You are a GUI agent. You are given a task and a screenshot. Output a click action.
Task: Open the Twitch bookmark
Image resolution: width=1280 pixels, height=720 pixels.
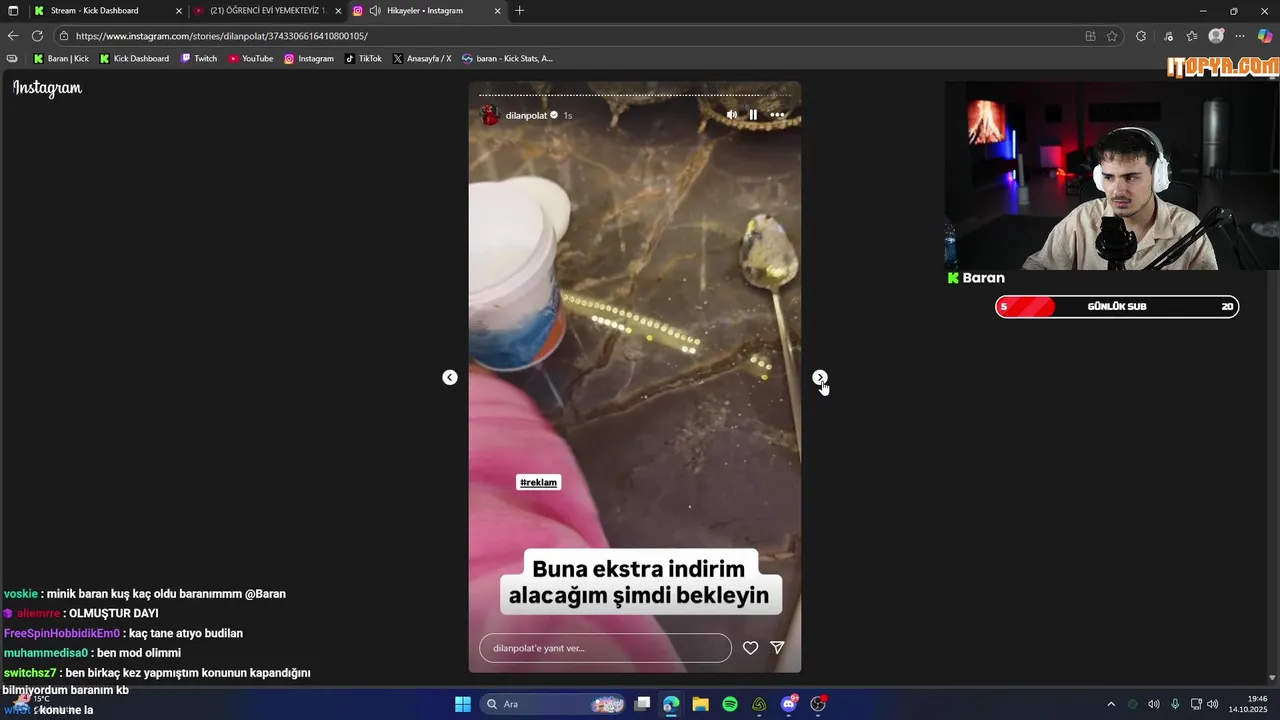click(x=198, y=58)
